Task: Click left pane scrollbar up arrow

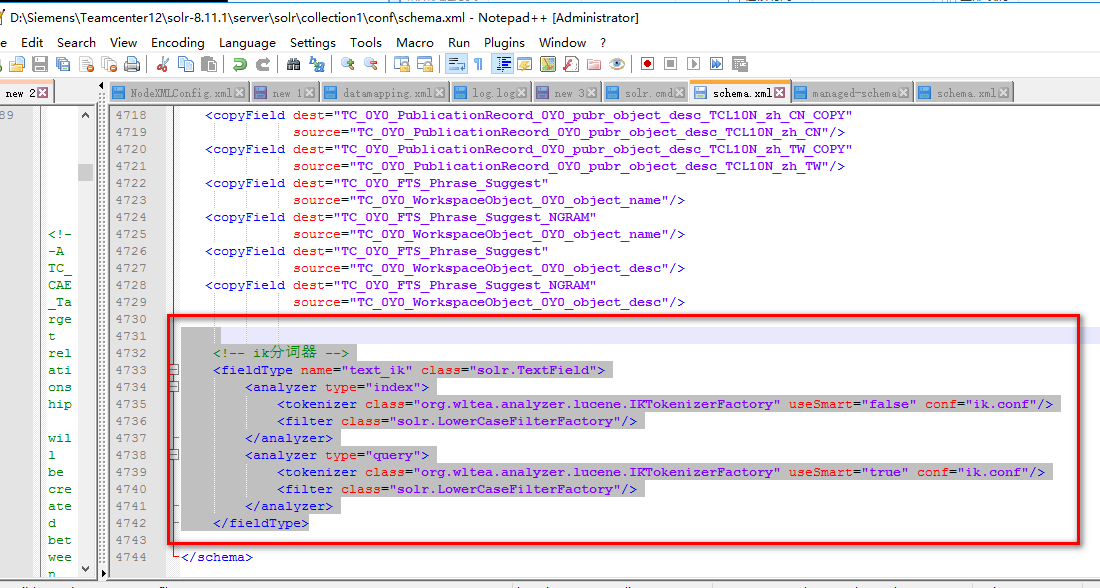Action: point(86,115)
